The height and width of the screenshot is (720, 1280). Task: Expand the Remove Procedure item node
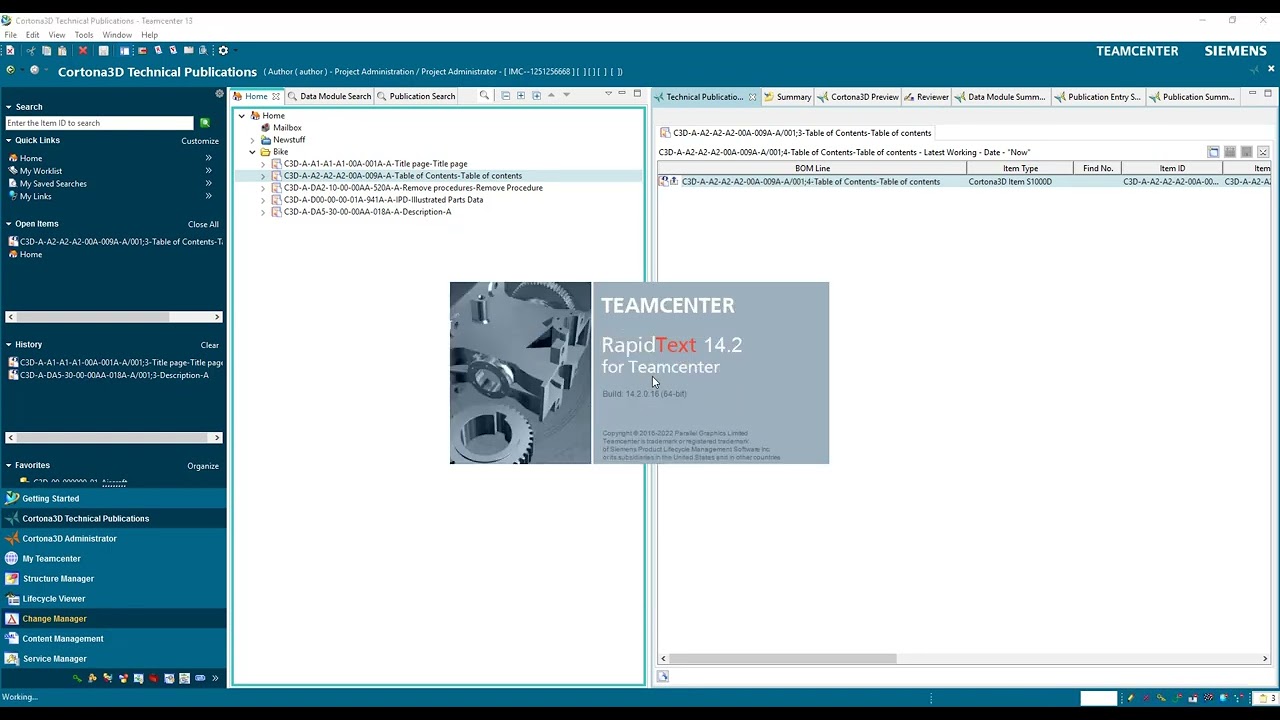[263, 188]
